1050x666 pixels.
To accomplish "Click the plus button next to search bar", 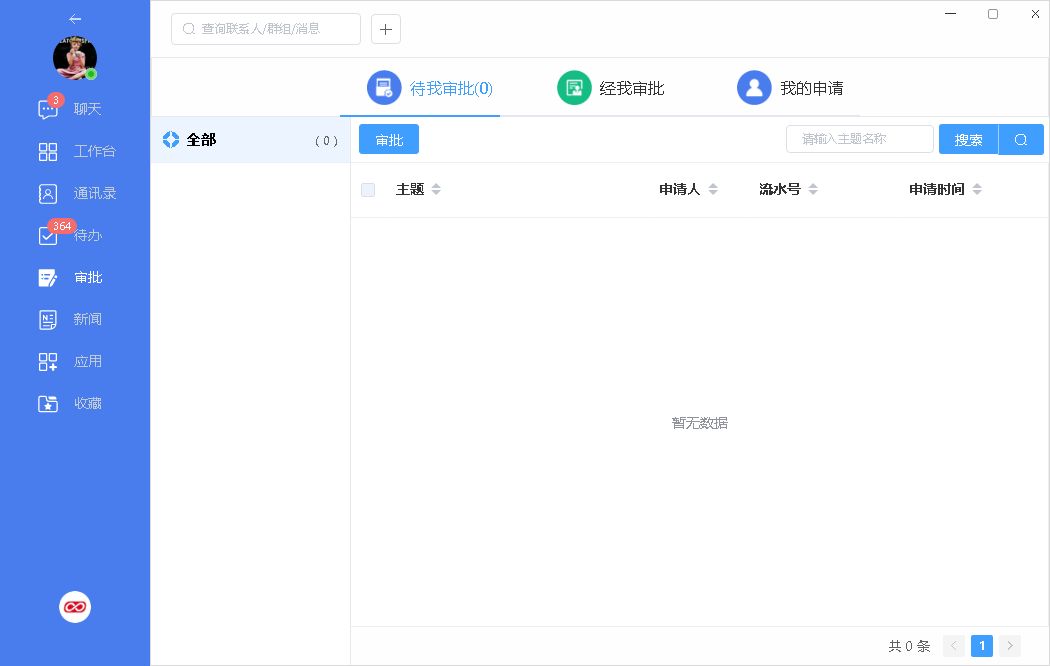I will 386,29.
